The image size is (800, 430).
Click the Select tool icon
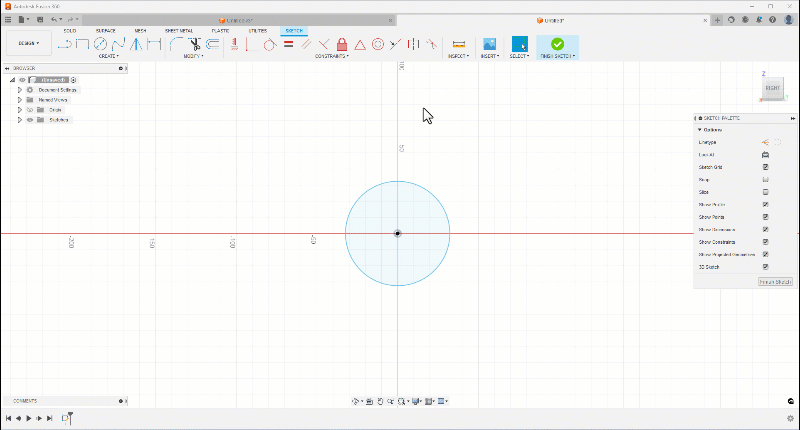click(519, 44)
